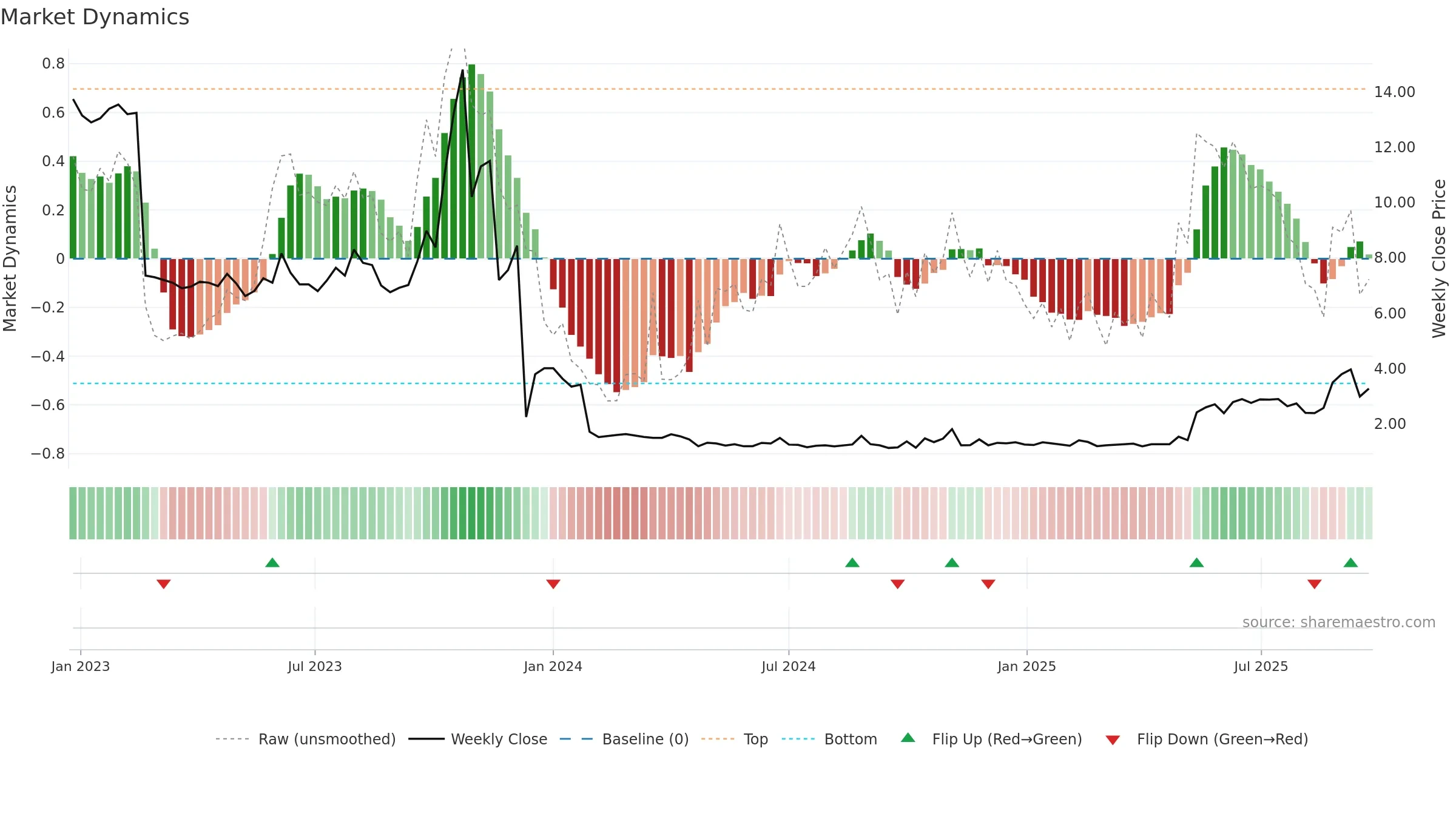Click the 0.8 left axis tick label
The width and height of the screenshot is (1456, 819).
pos(53,64)
